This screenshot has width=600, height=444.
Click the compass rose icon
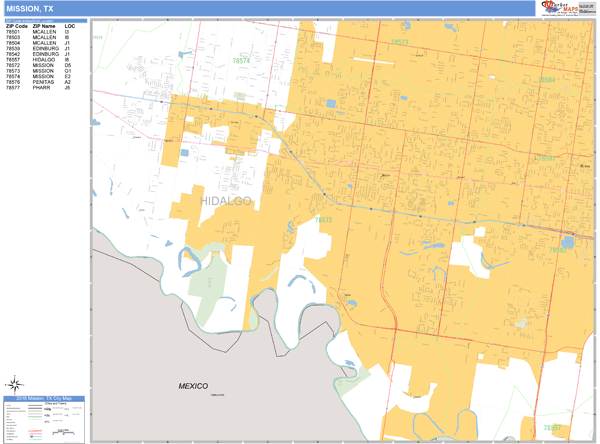pyautogui.click(x=16, y=383)
